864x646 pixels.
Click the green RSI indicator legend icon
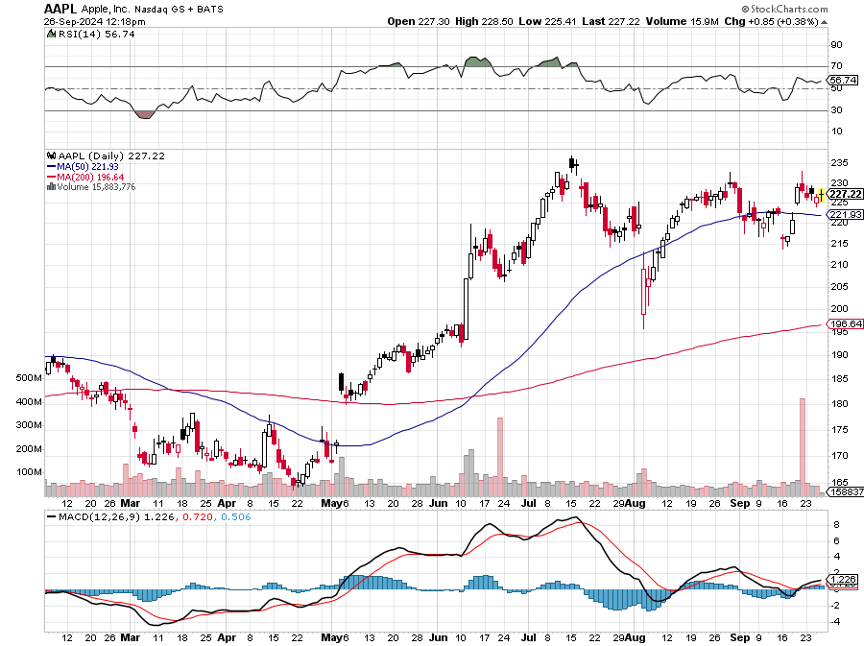point(51,34)
